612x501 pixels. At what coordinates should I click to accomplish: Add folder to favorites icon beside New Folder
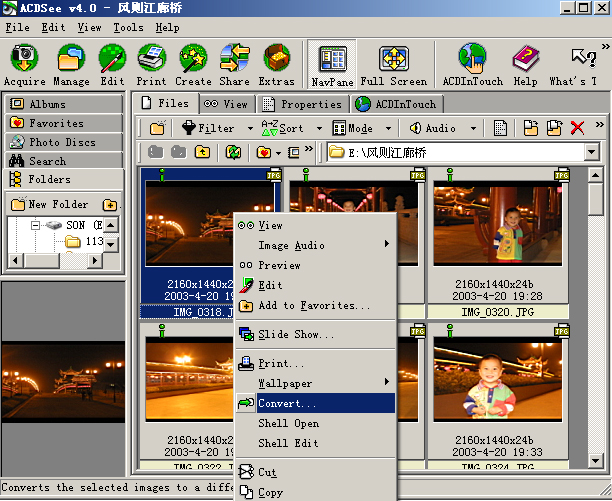pos(110,204)
